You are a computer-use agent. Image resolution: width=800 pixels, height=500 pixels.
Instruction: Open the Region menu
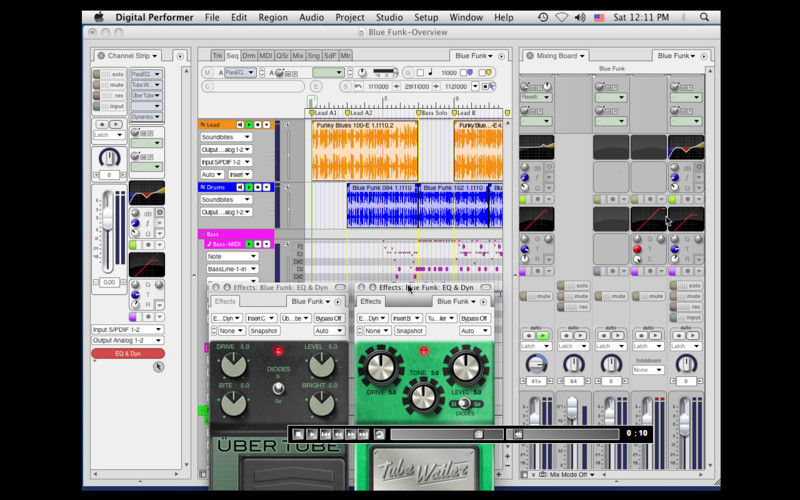273,17
